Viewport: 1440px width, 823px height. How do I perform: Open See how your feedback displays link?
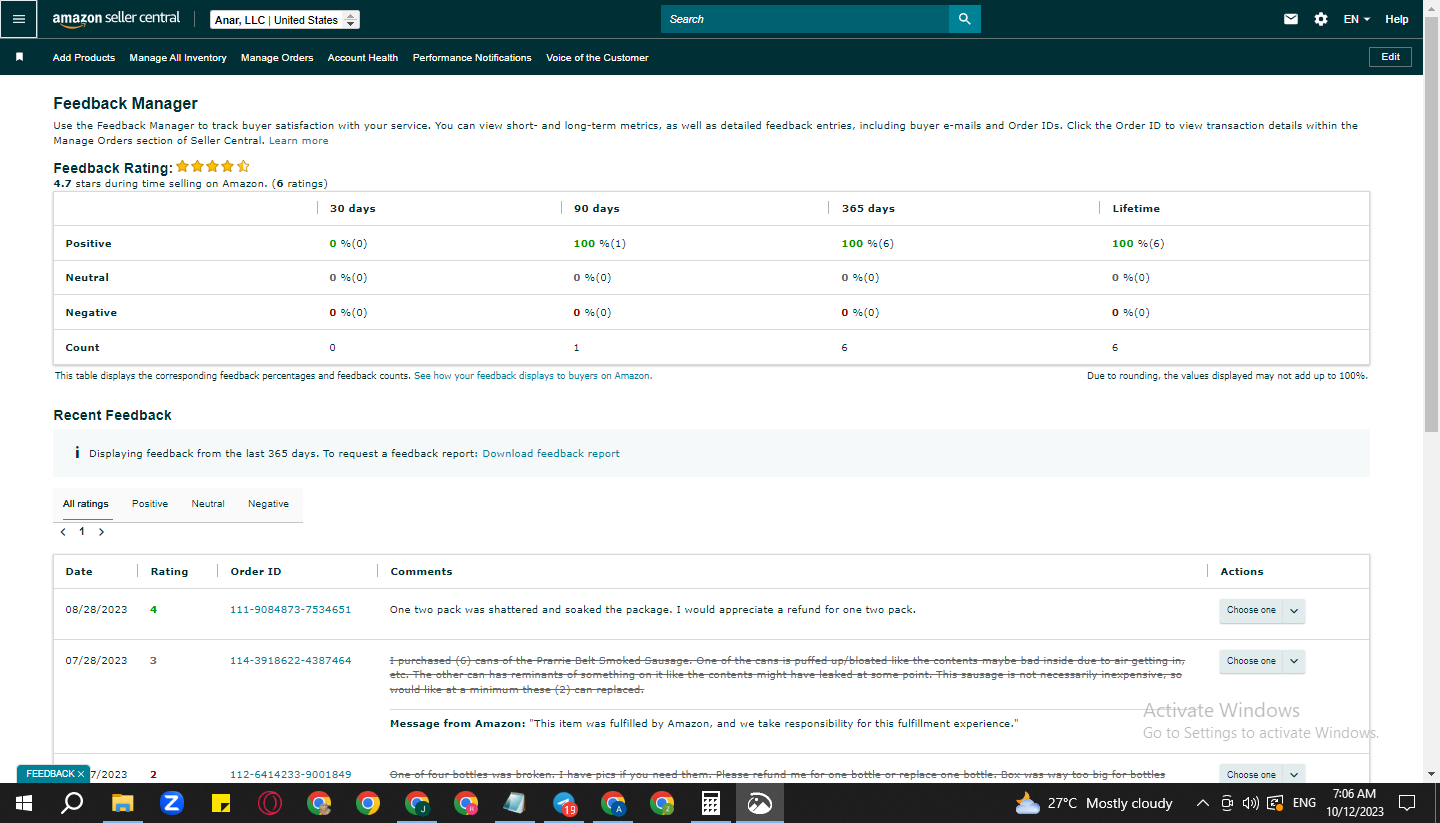click(533, 376)
